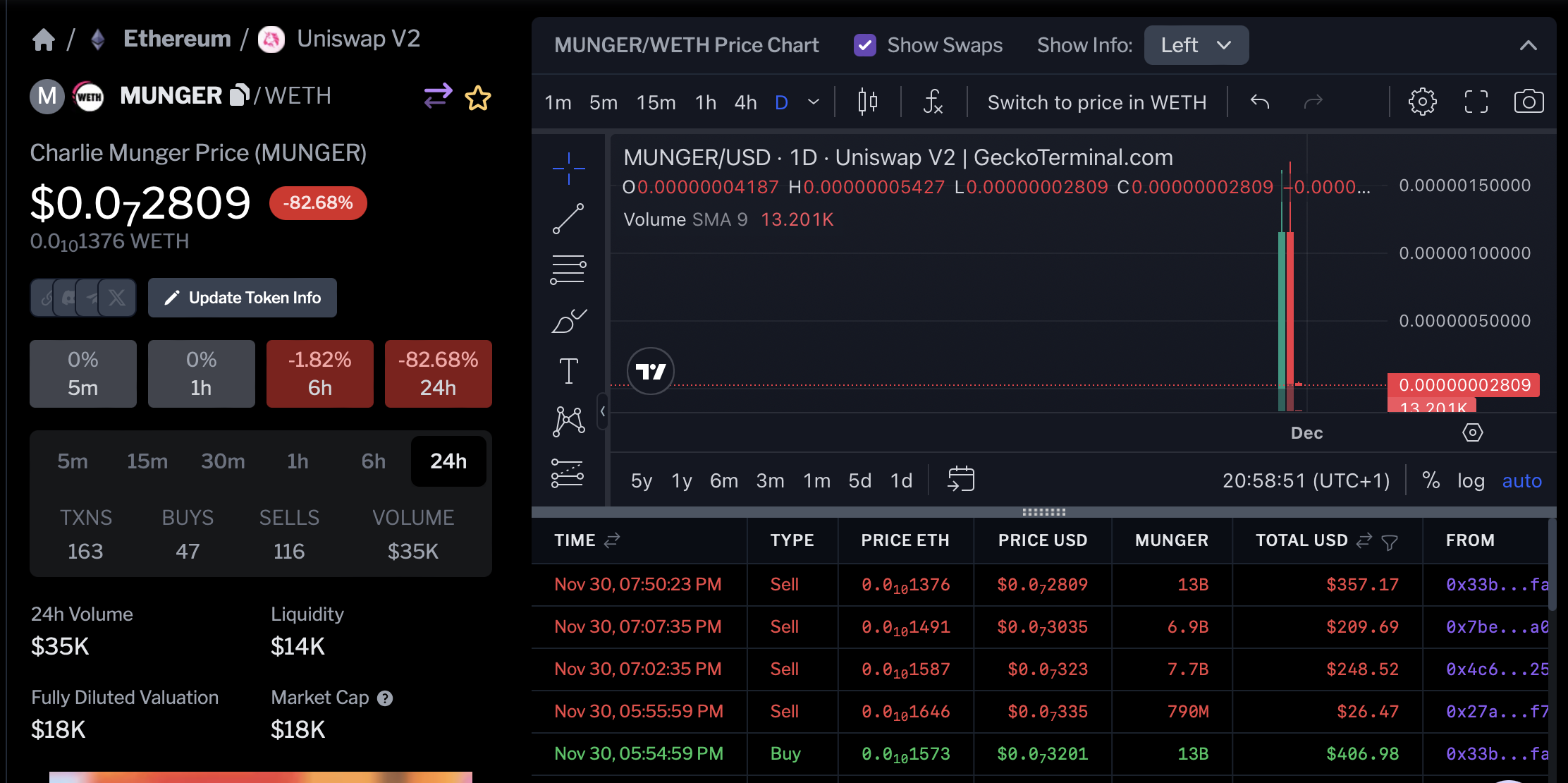The width and height of the screenshot is (1568, 783).
Task: Expand the chart interval dropdown arrow
Action: click(x=814, y=102)
